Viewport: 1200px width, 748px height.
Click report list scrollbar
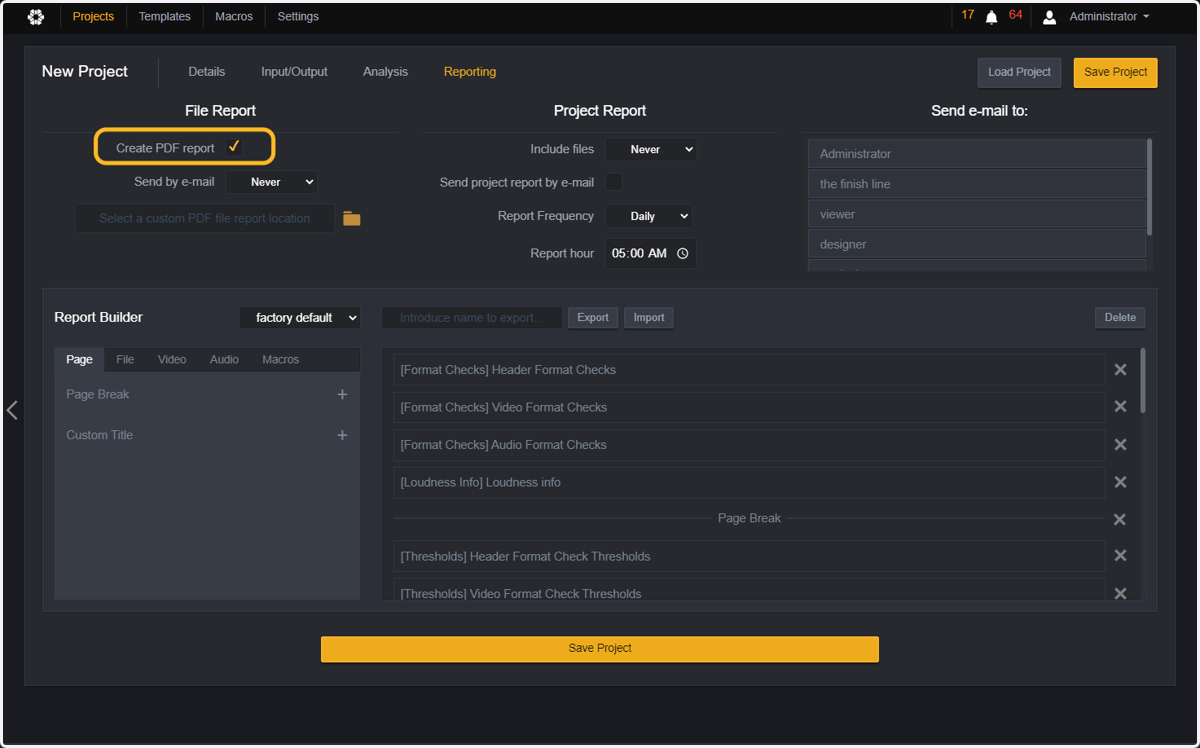pos(1143,380)
